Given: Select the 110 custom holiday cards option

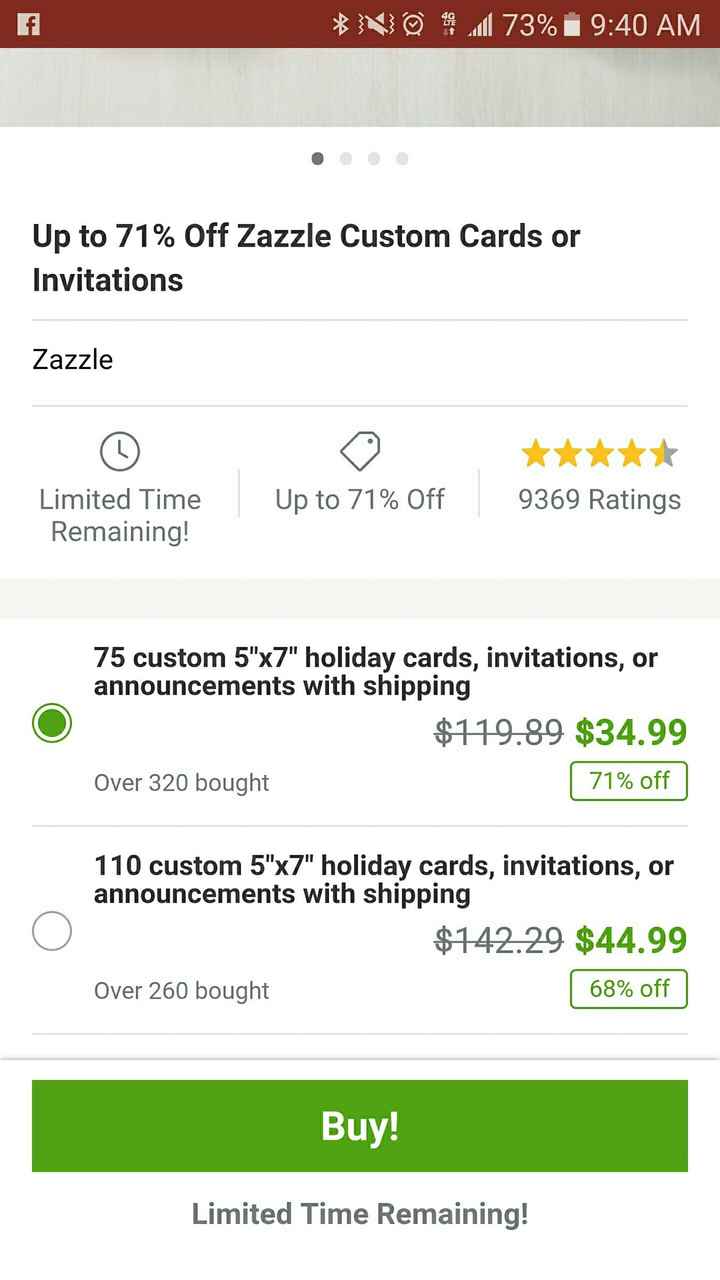Looking at the screenshot, I should [x=52, y=931].
